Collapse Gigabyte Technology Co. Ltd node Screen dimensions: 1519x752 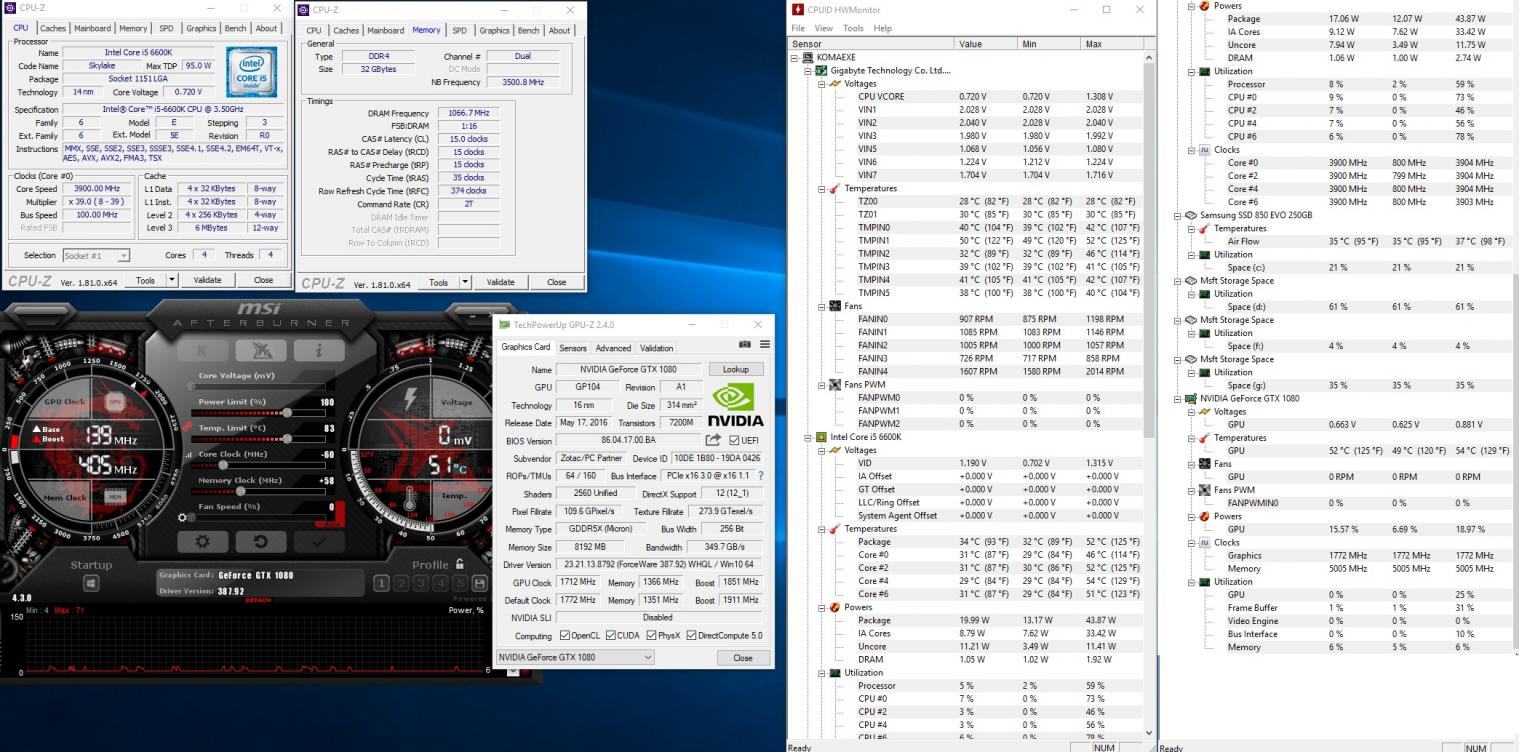809,71
